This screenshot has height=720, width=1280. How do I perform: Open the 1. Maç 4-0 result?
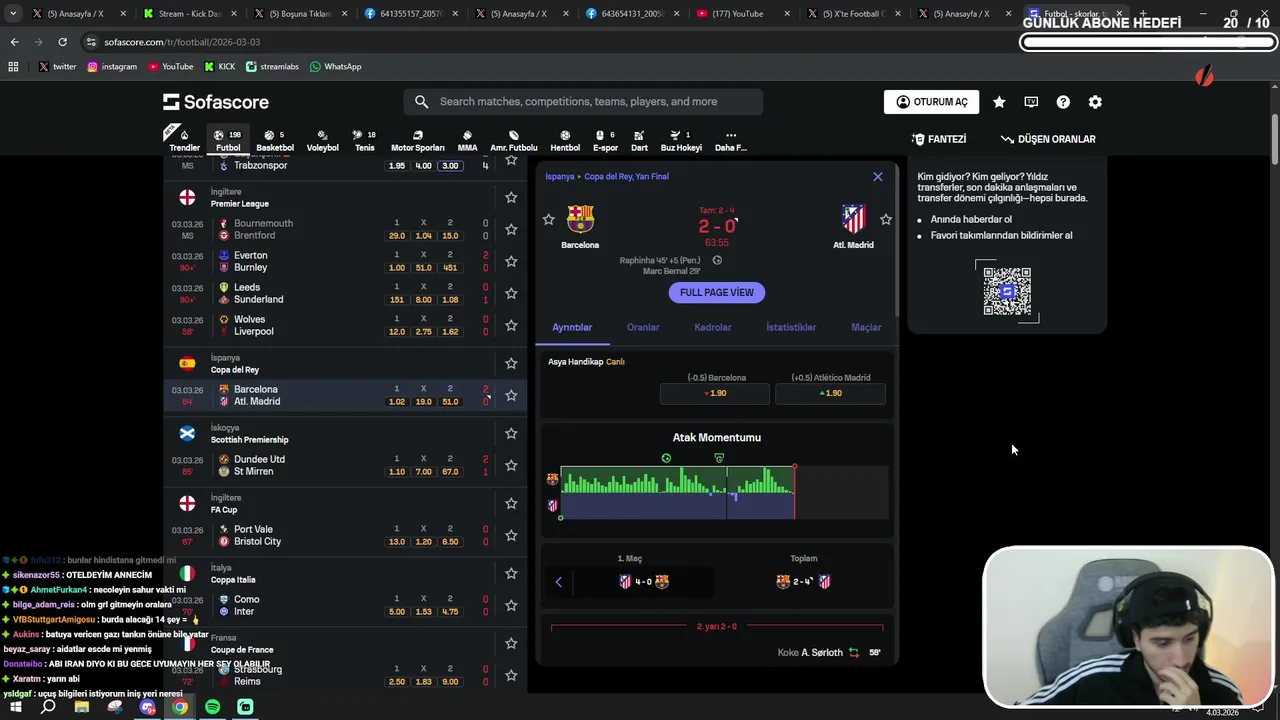pyautogui.click(x=643, y=582)
